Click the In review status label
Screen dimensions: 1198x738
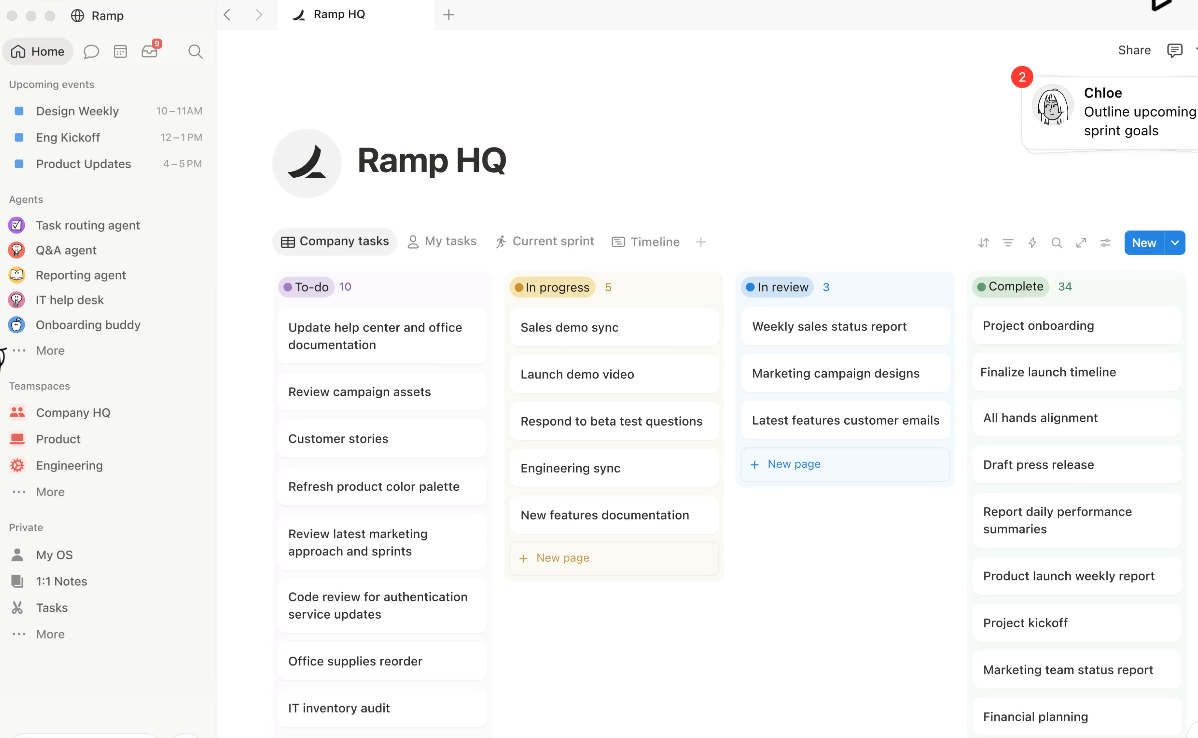click(777, 287)
